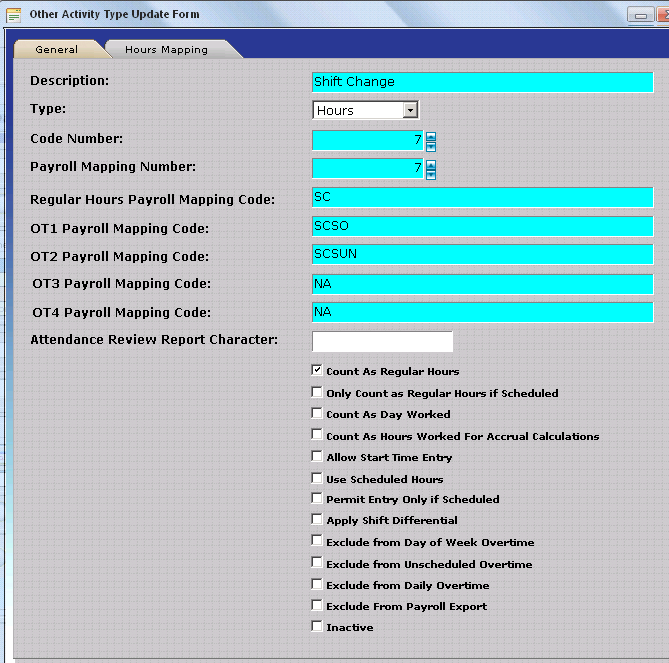Focus the OT1 Payroll Mapping Code field
The height and width of the screenshot is (663, 669).
482,227
